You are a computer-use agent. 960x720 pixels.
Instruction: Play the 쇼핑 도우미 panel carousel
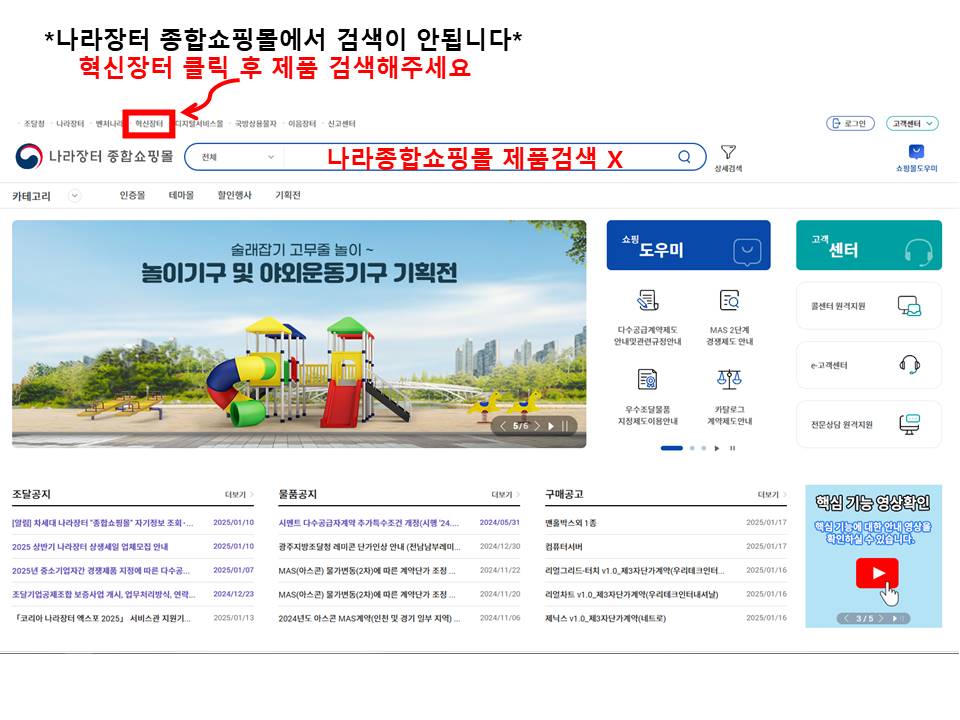(717, 448)
